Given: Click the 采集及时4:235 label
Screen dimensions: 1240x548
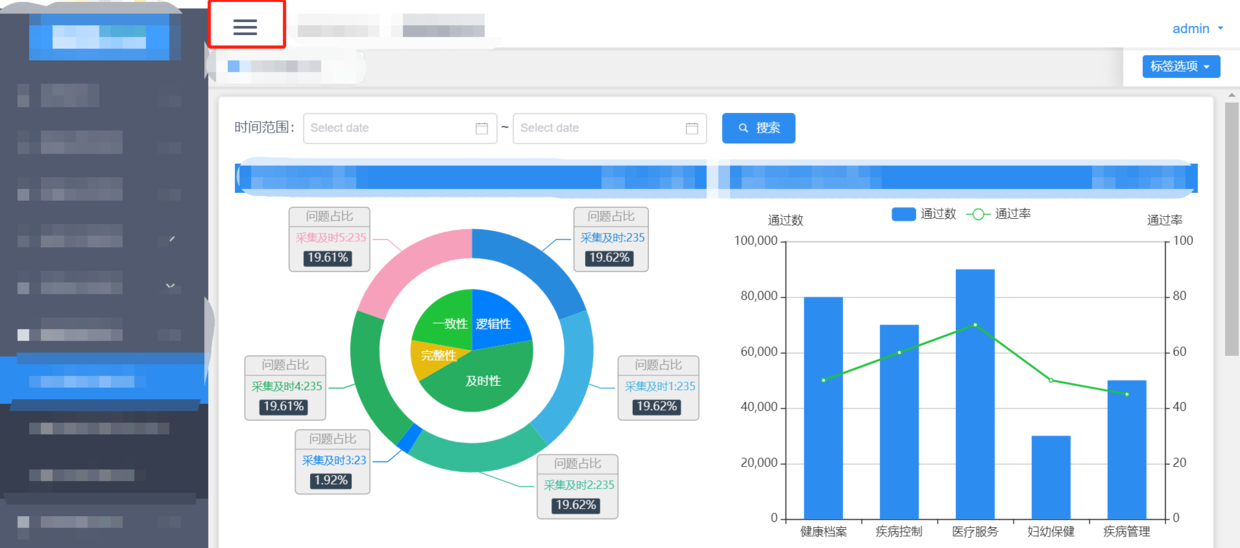Looking at the screenshot, I should (287, 387).
